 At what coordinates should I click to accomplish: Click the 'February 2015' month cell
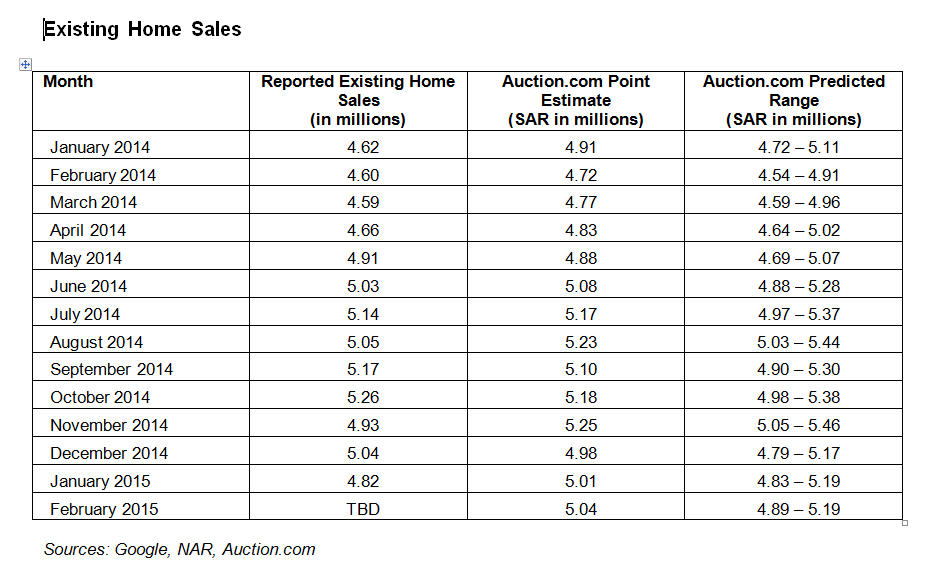point(104,509)
